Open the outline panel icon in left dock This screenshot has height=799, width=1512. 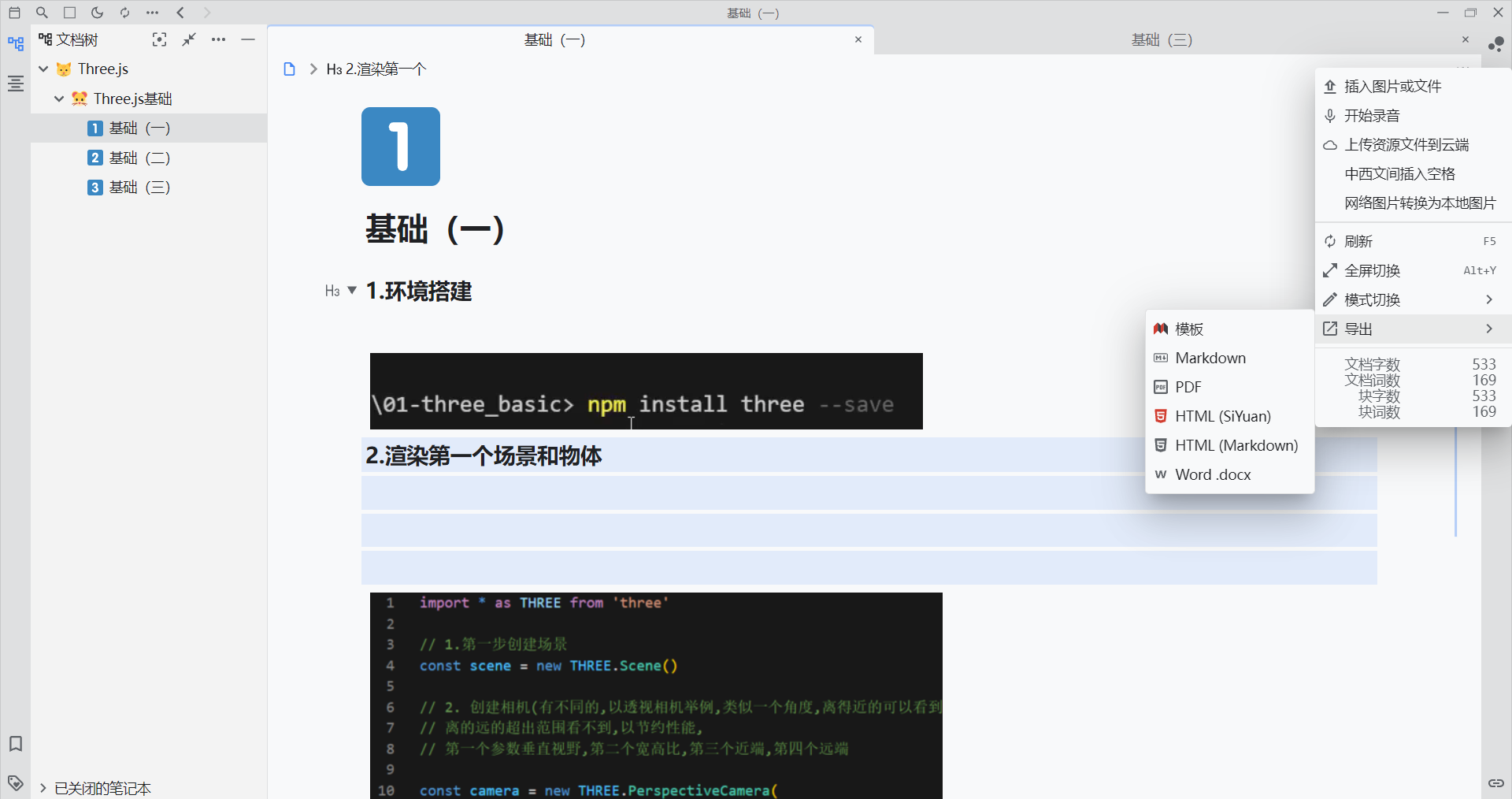click(x=15, y=84)
